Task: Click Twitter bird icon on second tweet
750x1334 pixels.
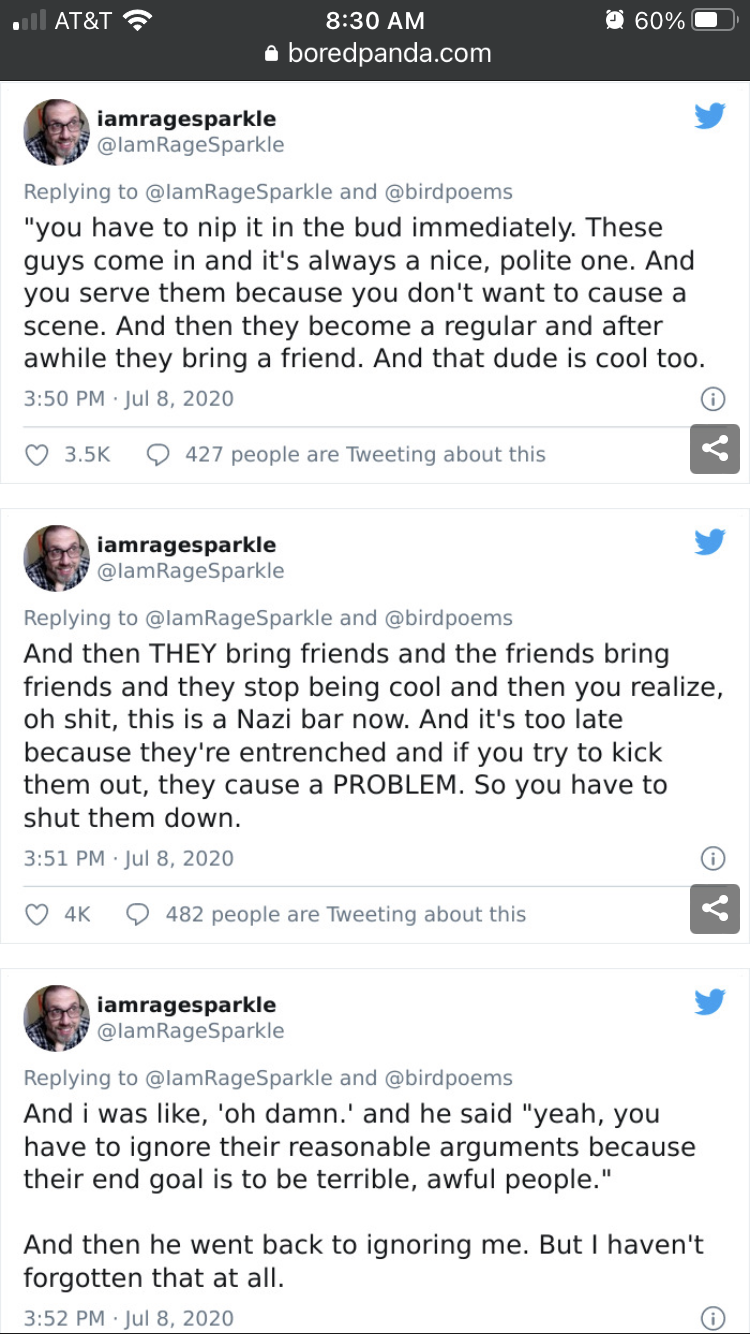Action: point(710,543)
